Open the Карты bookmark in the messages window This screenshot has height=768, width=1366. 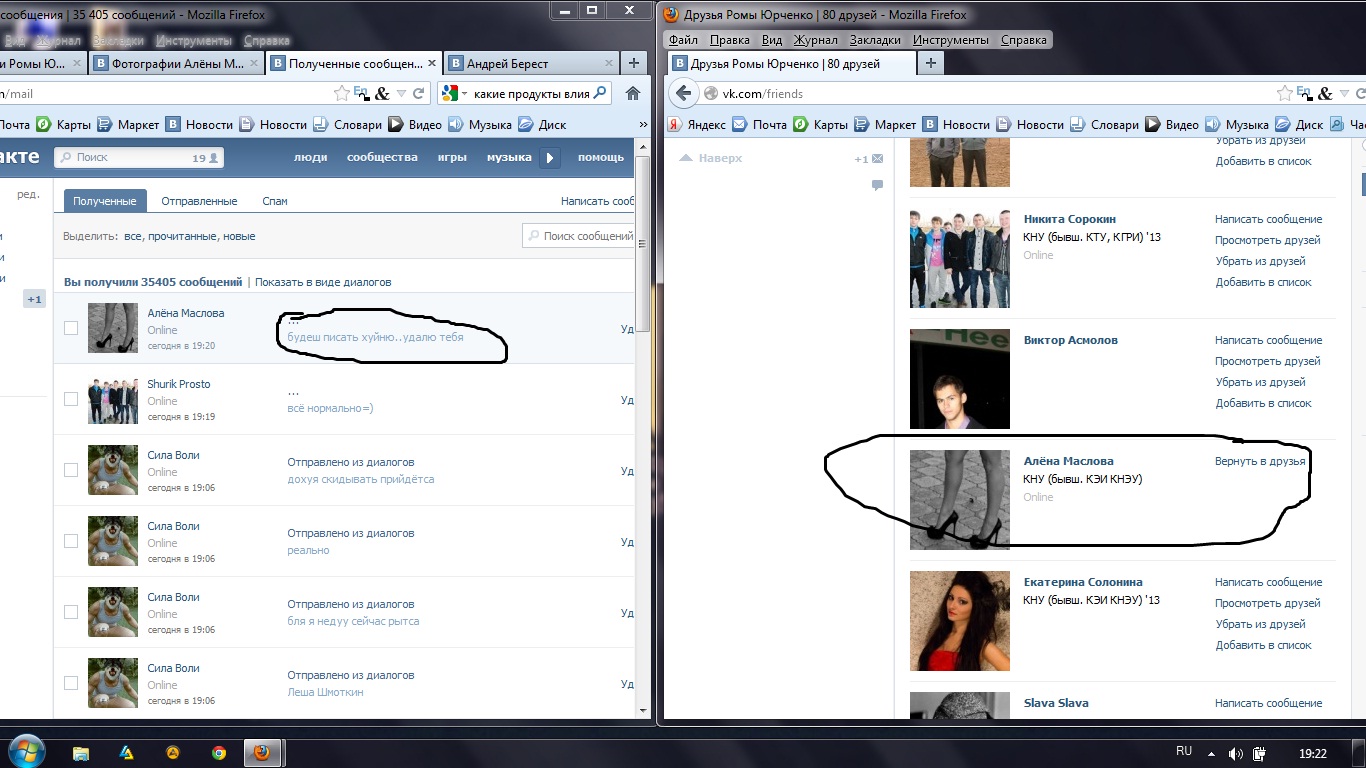point(64,125)
